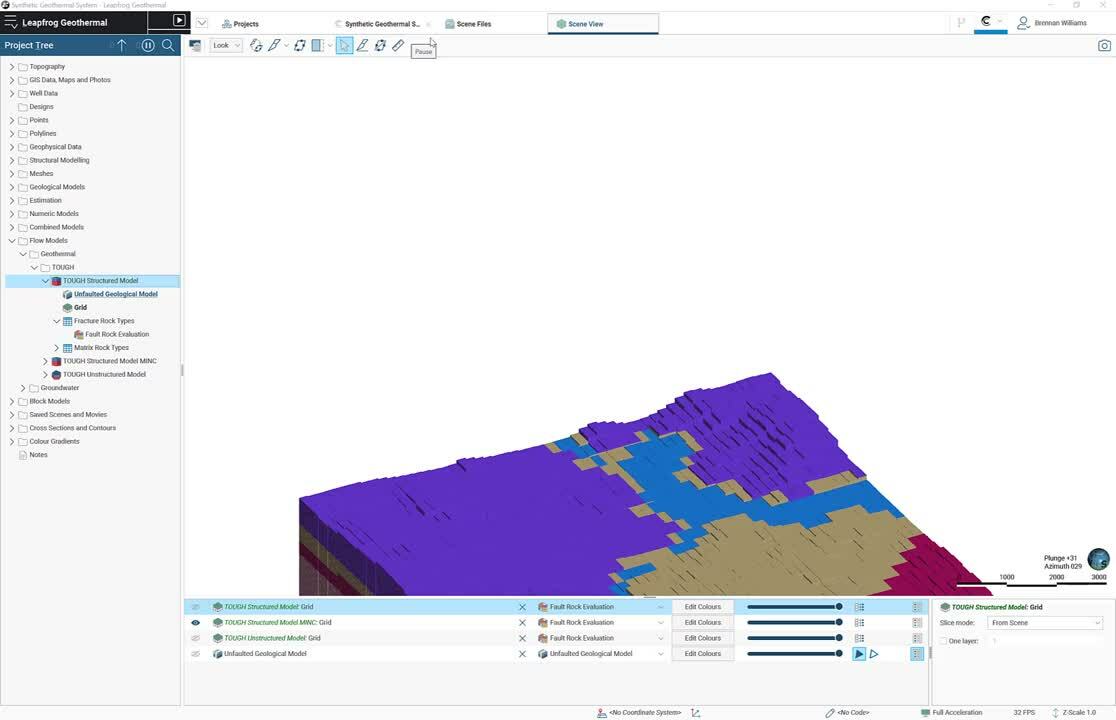Edit Colours for TOUGH Unstructured Model: Grid
Screen dimensions: 1116x720
(x=703, y=638)
